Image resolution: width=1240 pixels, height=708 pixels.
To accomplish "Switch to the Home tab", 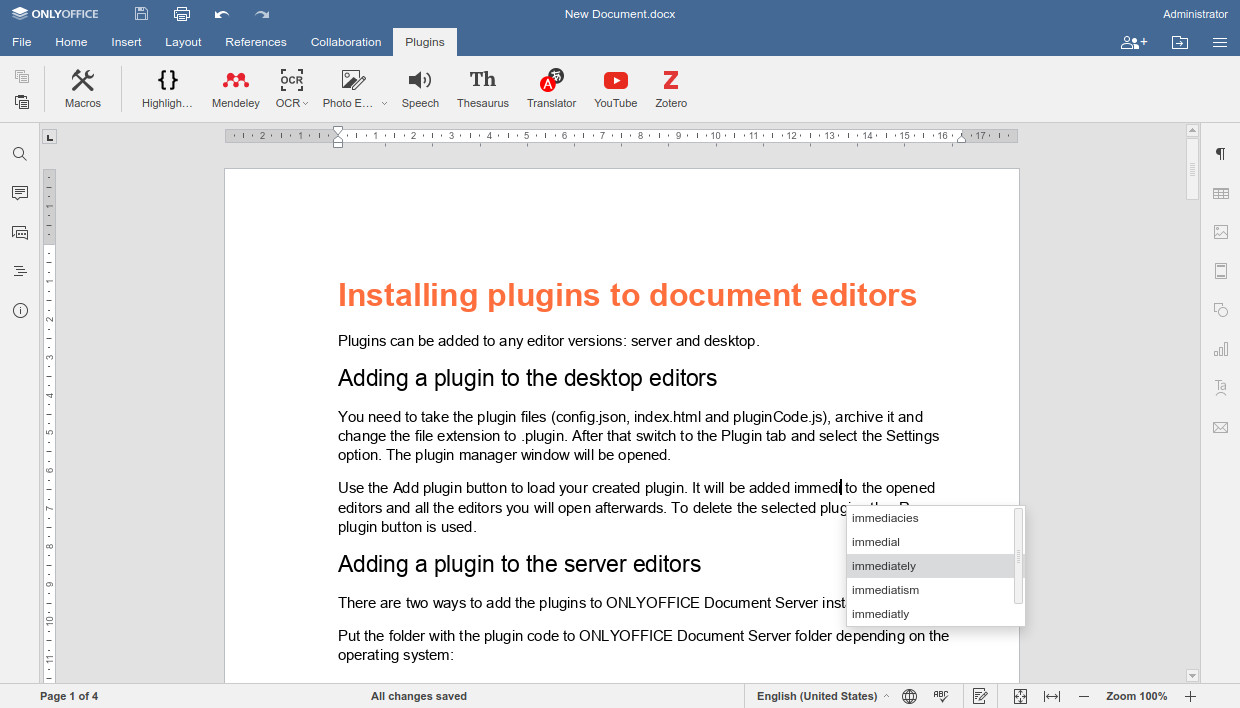I will coord(71,42).
